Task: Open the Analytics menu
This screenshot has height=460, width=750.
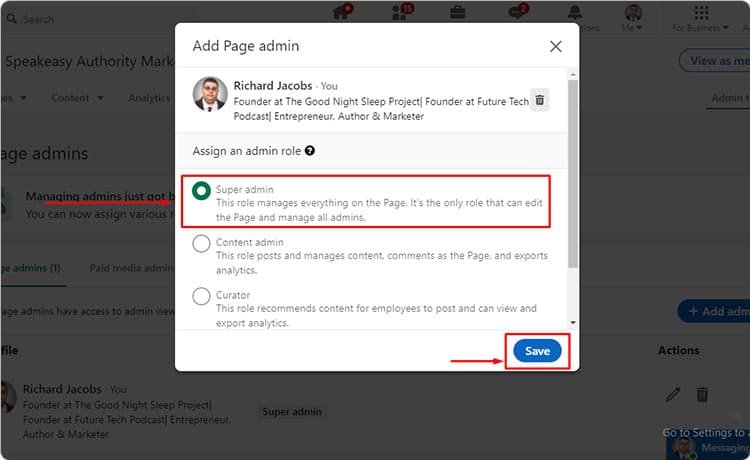Action: pyautogui.click(x=149, y=98)
